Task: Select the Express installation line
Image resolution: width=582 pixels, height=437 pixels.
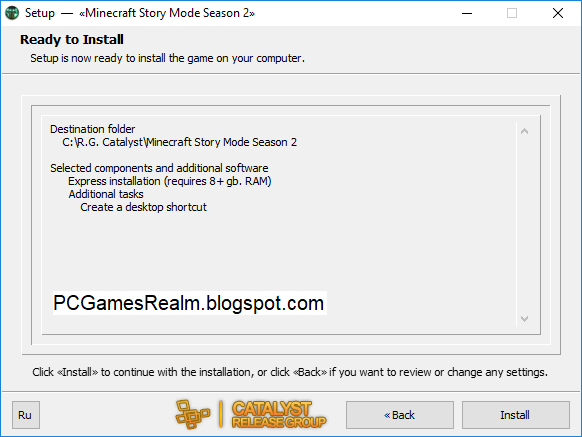Action: pos(170,181)
